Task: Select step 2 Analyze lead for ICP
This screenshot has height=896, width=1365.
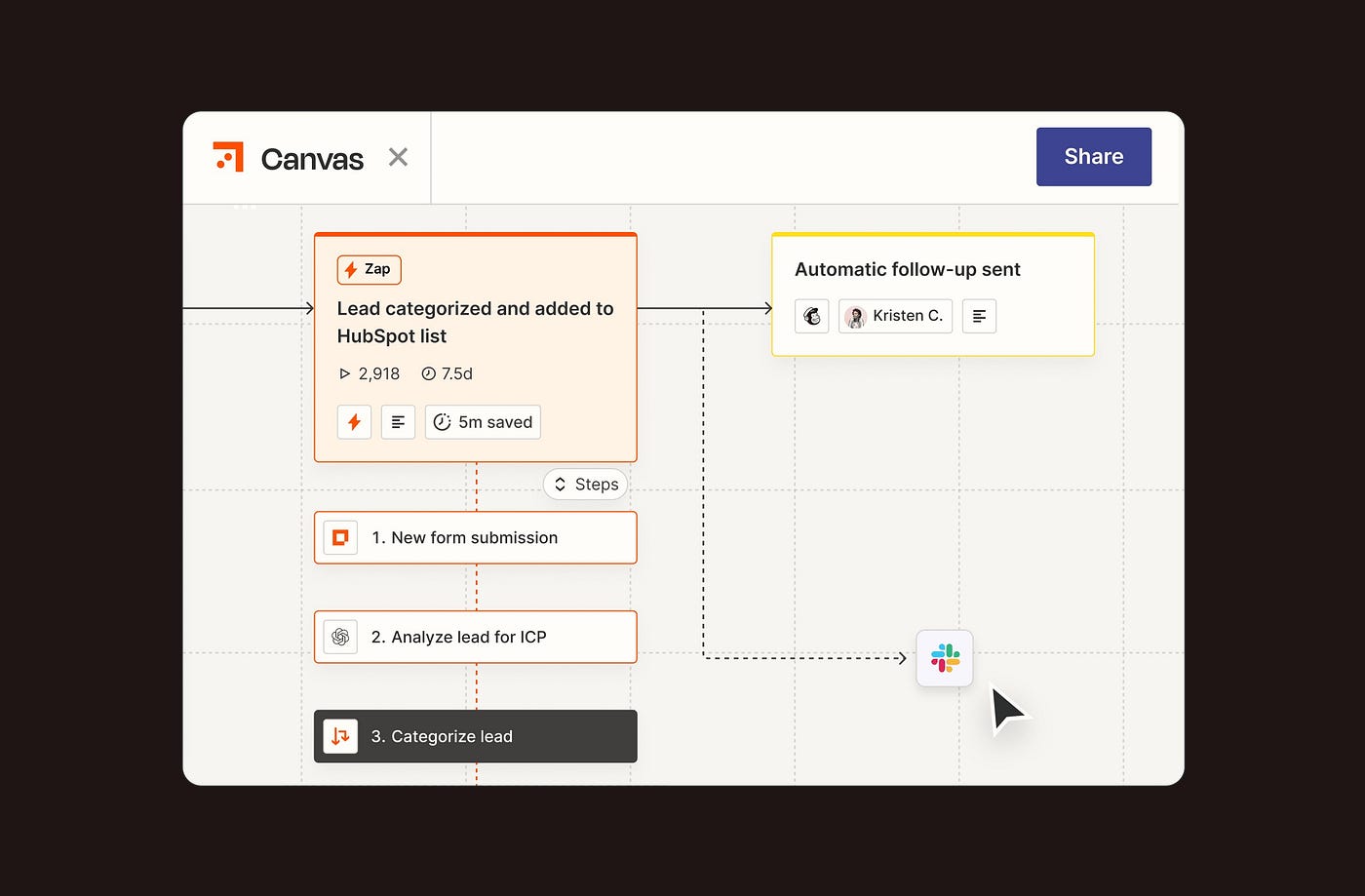Action: [476, 637]
